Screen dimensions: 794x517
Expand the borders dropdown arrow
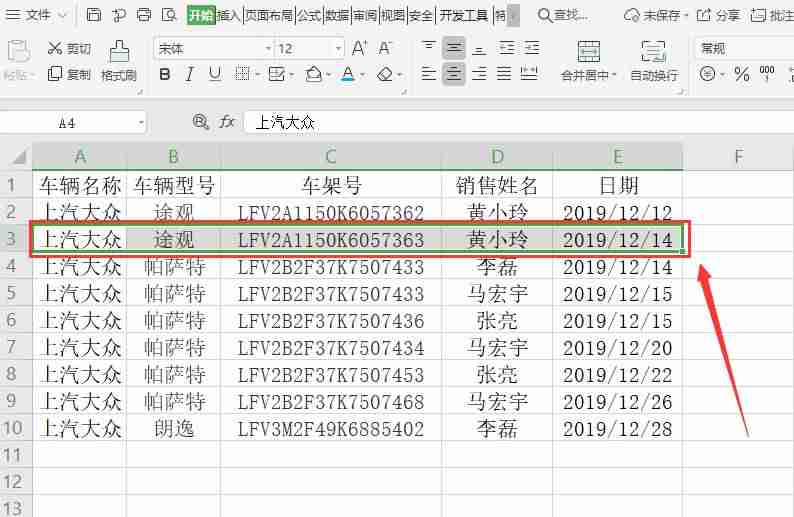click(x=257, y=75)
